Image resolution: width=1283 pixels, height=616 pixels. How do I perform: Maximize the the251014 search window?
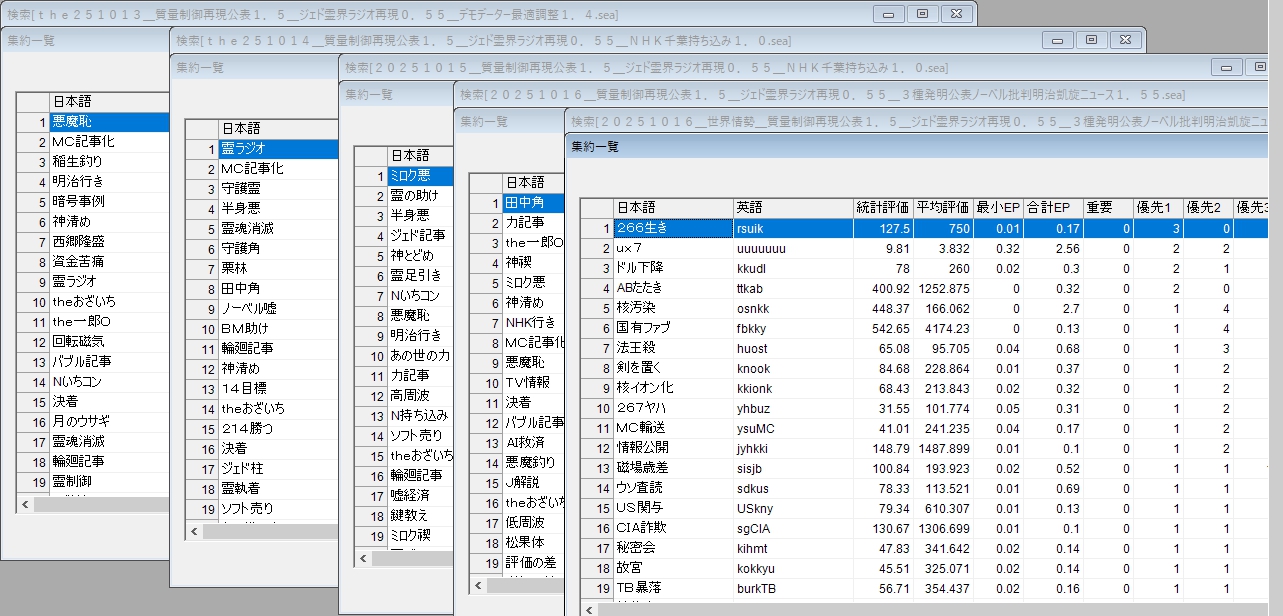[x=1090, y=40]
